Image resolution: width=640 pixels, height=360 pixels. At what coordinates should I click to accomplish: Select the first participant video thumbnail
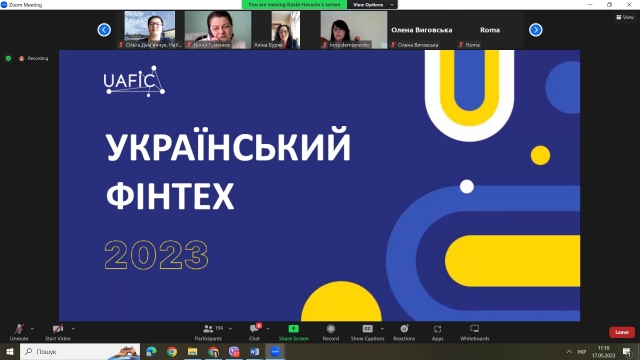click(150, 30)
